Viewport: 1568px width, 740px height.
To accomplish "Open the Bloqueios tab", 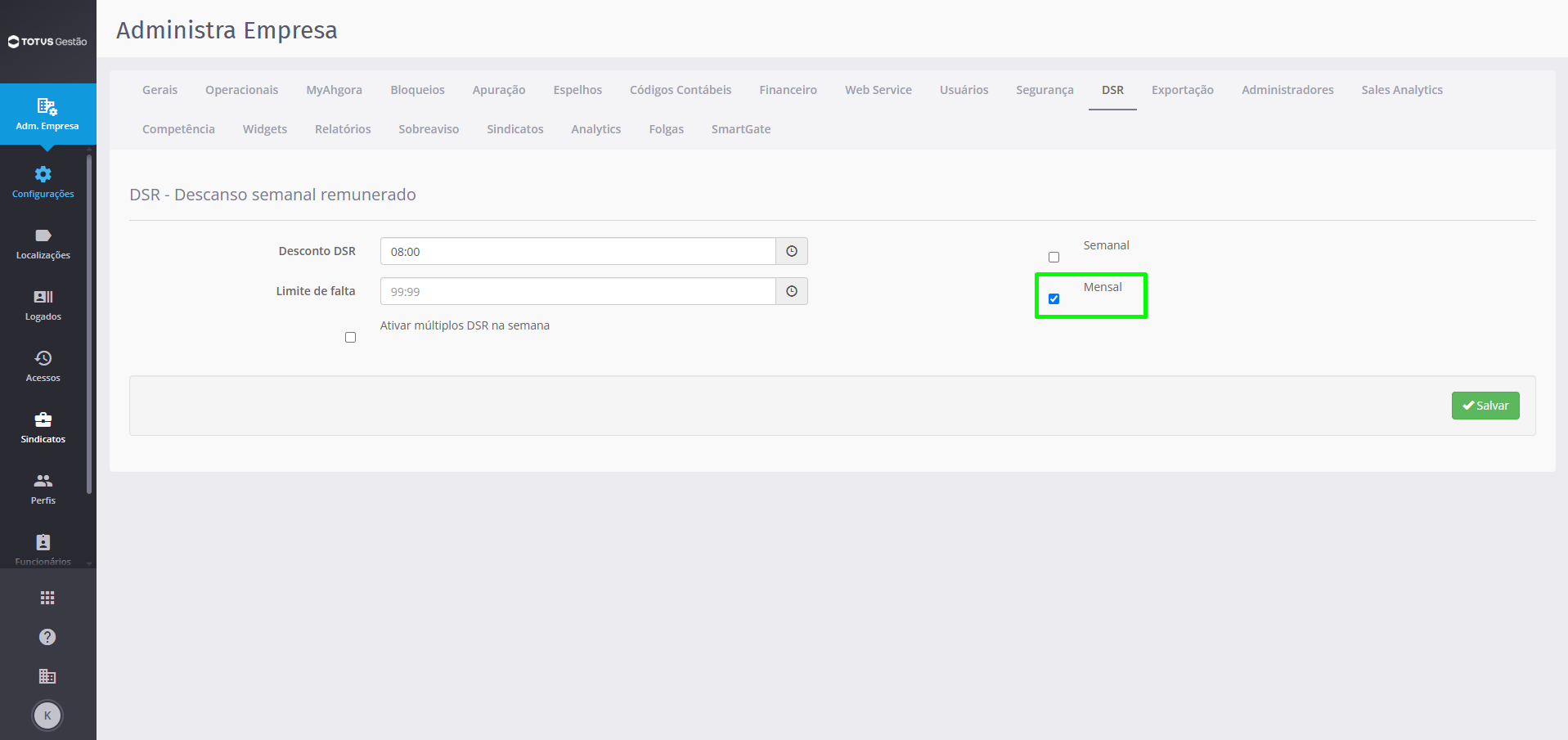I will pos(417,90).
